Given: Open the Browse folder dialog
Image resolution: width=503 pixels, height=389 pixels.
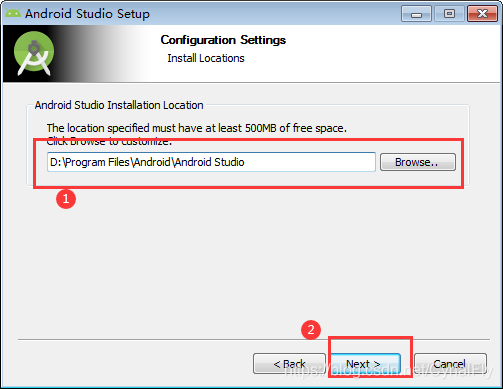Looking at the screenshot, I should [418, 162].
